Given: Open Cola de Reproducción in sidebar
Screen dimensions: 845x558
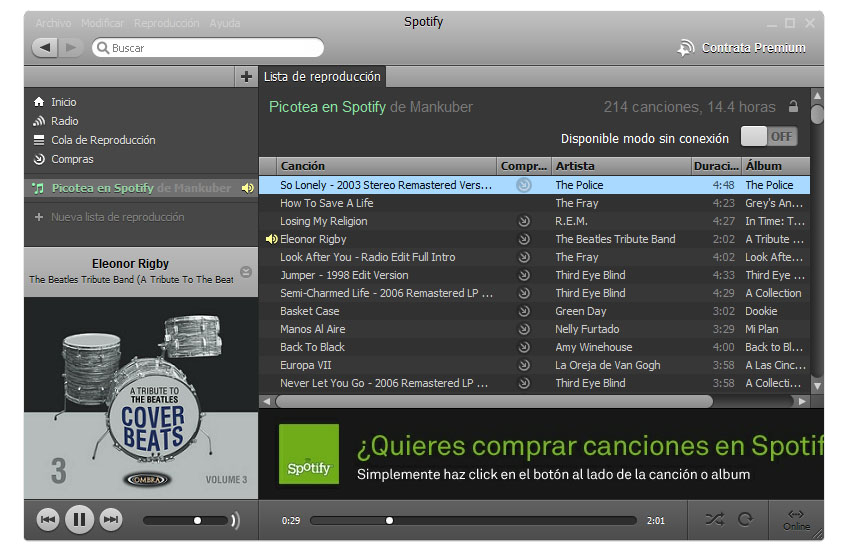Looking at the screenshot, I should pyautogui.click(x=94, y=140).
